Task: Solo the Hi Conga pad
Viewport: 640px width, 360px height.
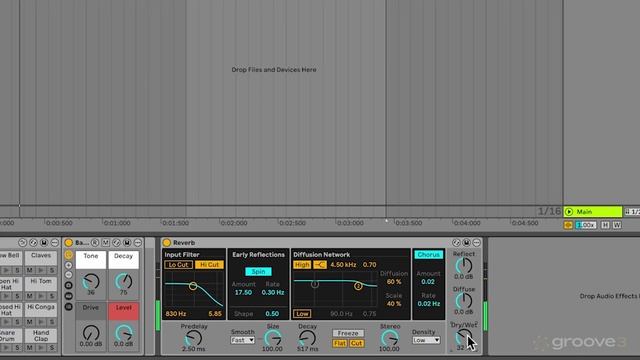Action: coord(52,322)
